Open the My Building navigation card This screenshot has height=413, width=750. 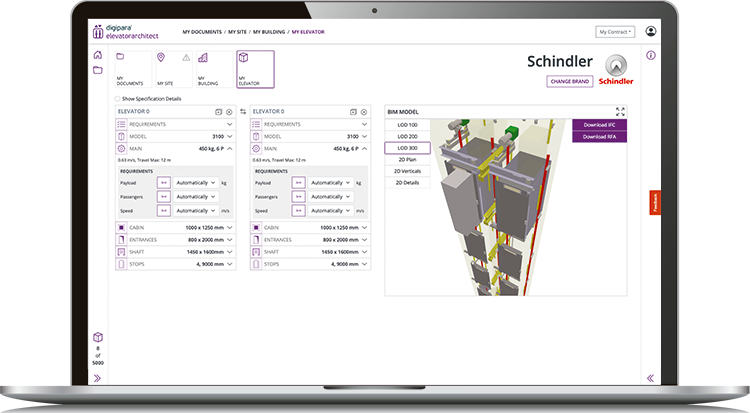coord(215,69)
